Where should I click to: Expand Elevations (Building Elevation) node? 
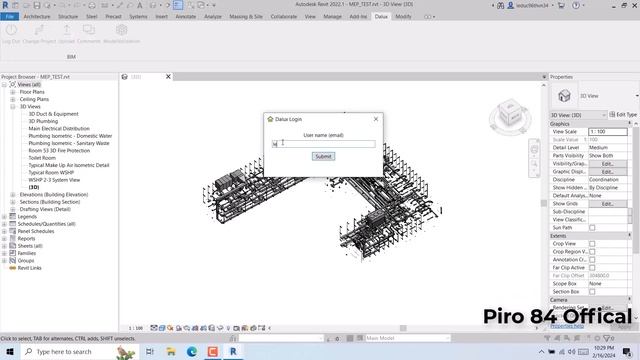click(x=13, y=195)
